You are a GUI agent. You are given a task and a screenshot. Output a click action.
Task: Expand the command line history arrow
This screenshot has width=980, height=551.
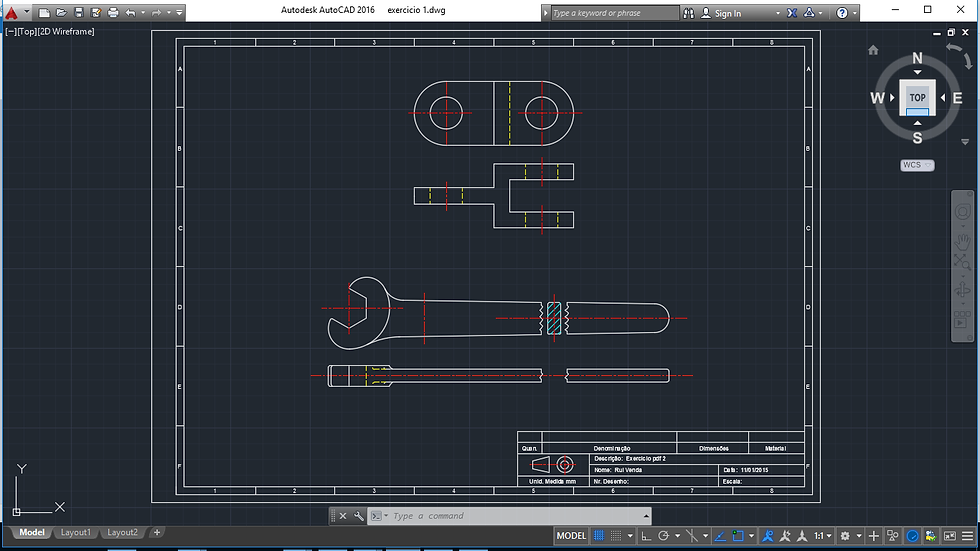pos(646,516)
